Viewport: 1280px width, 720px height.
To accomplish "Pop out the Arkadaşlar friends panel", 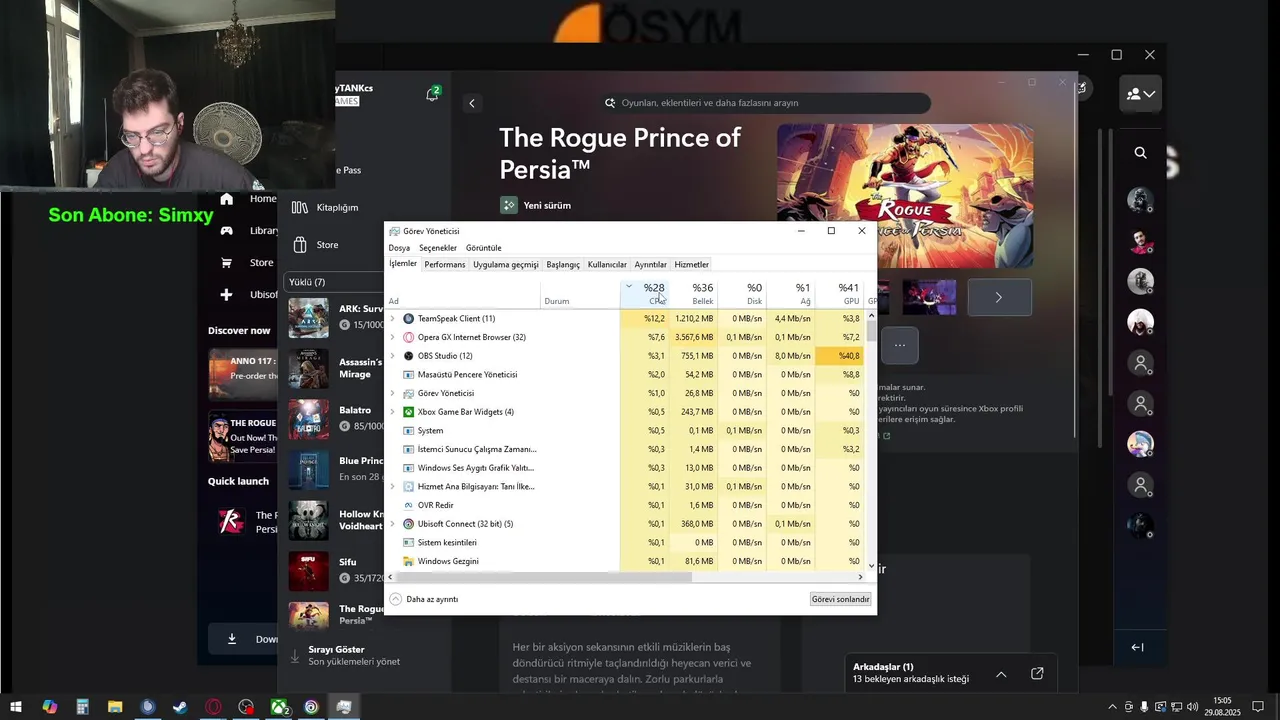I will tap(1037, 674).
